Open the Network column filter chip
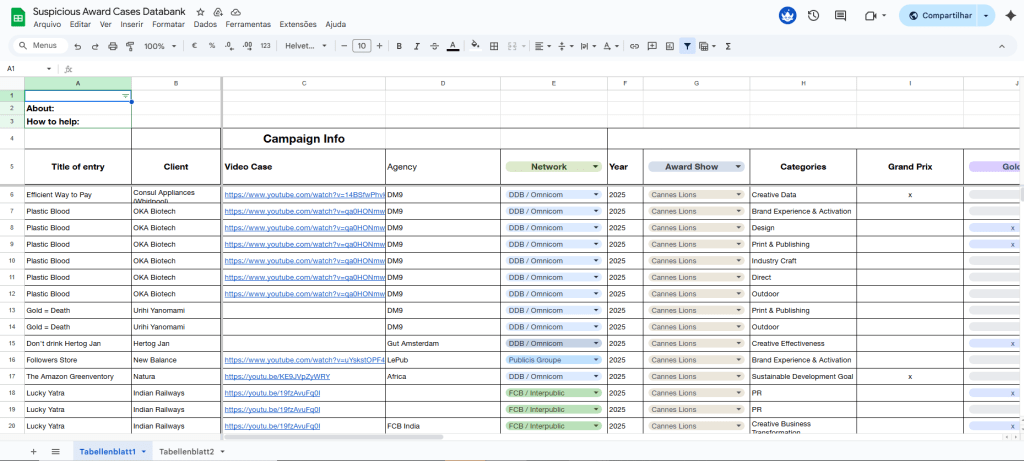 pyautogui.click(x=553, y=167)
